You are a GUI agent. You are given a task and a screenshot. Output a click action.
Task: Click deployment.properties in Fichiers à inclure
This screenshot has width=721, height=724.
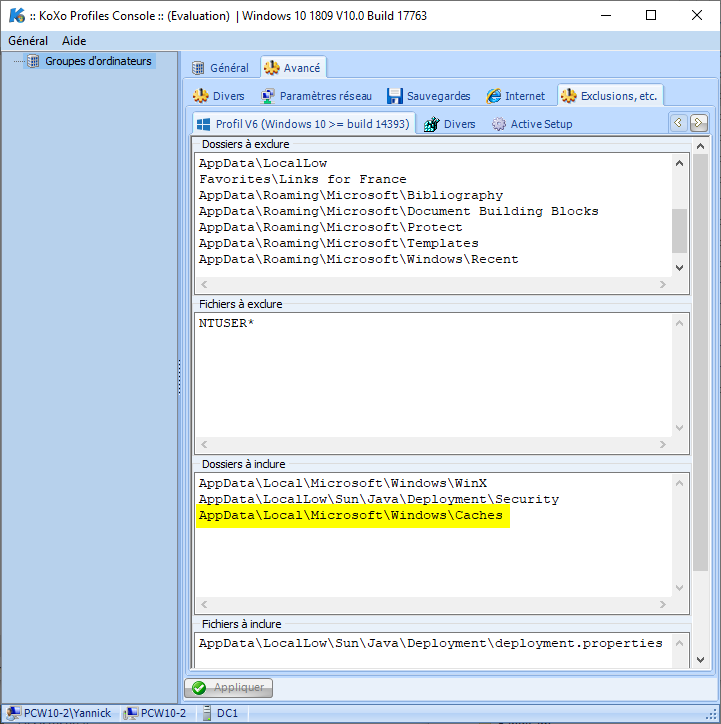click(x=431, y=643)
